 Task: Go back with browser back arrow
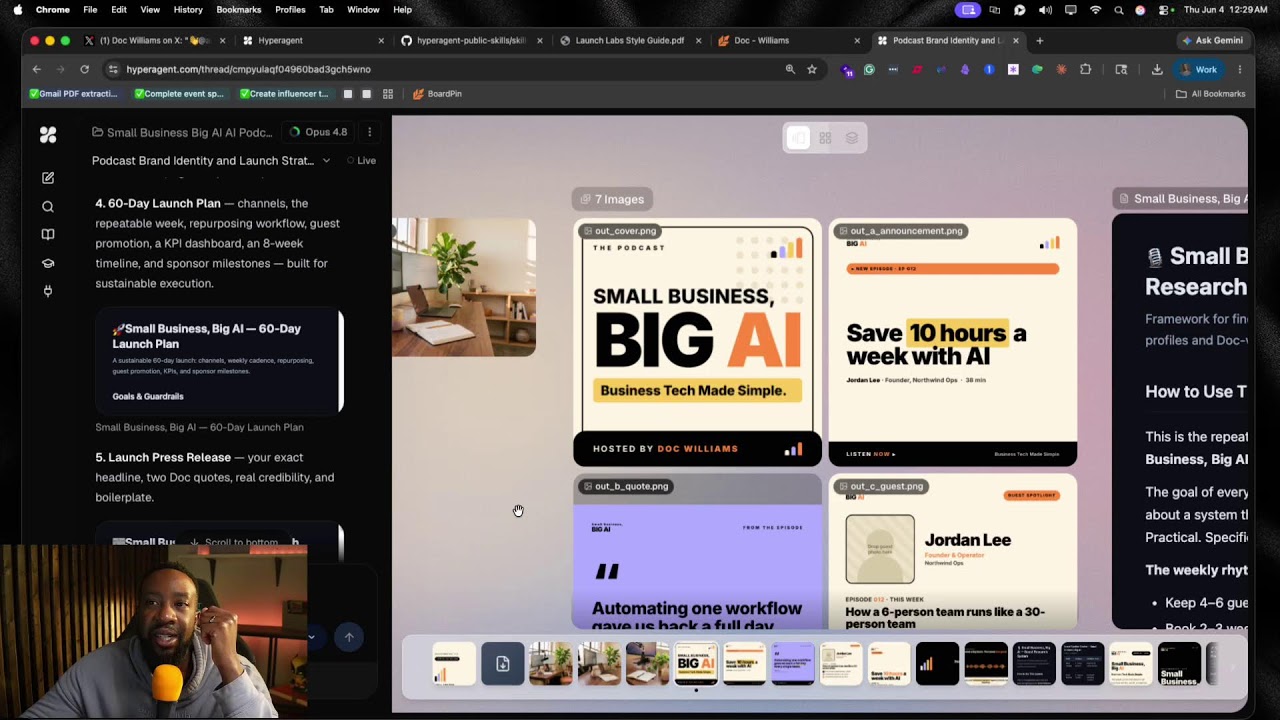tap(37, 69)
